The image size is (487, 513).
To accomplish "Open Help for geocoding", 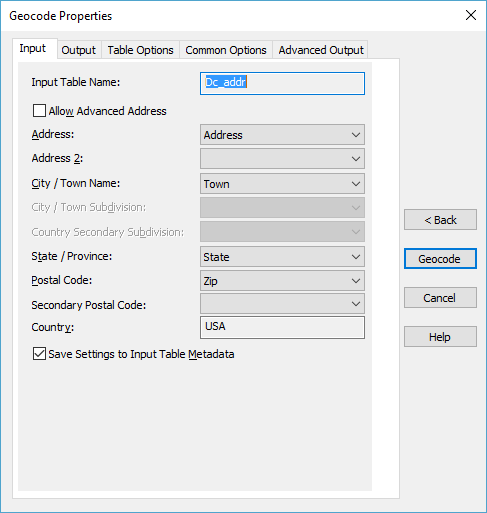I will 440,337.
